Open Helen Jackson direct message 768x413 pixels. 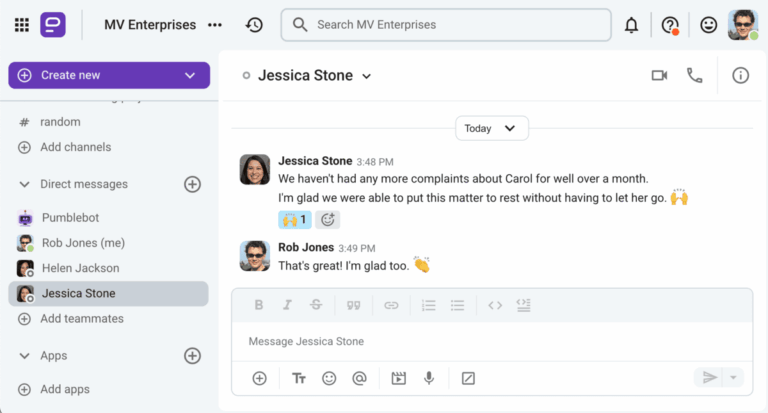pyautogui.click(x=80, y=268)
